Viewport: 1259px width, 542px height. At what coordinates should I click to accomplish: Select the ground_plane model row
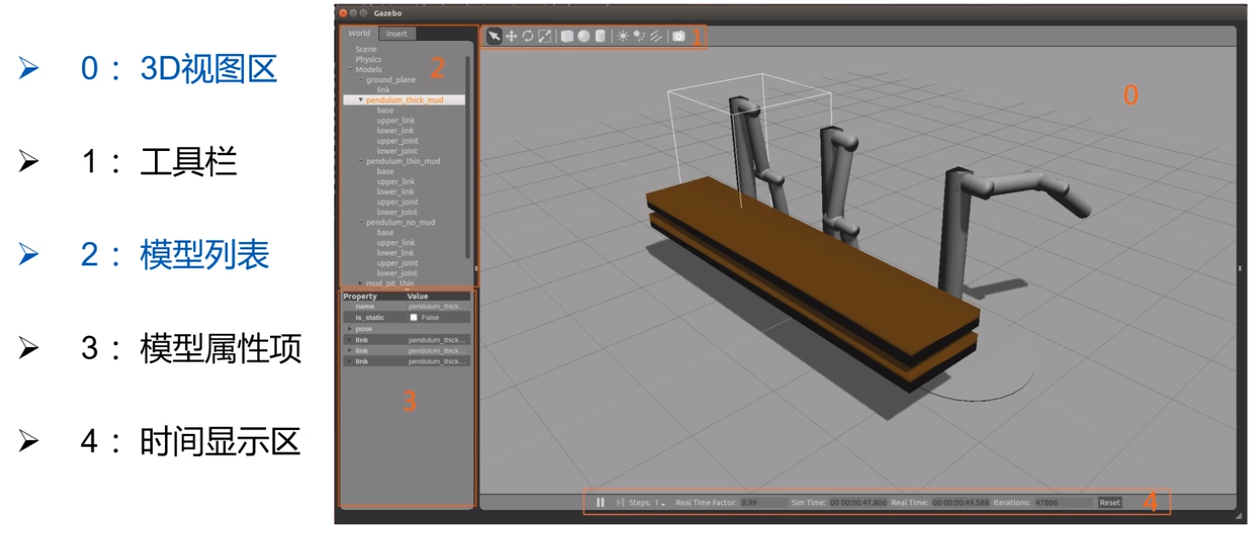click(x=391, y=80)
